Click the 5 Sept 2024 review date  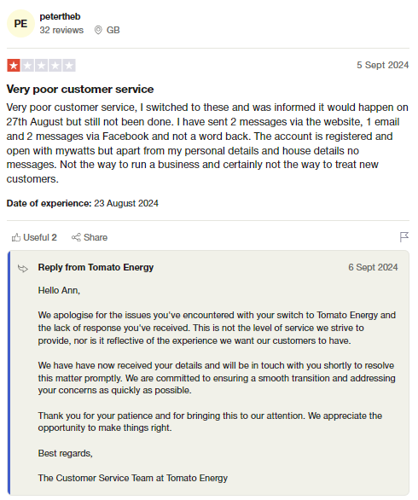coord(383,65)
